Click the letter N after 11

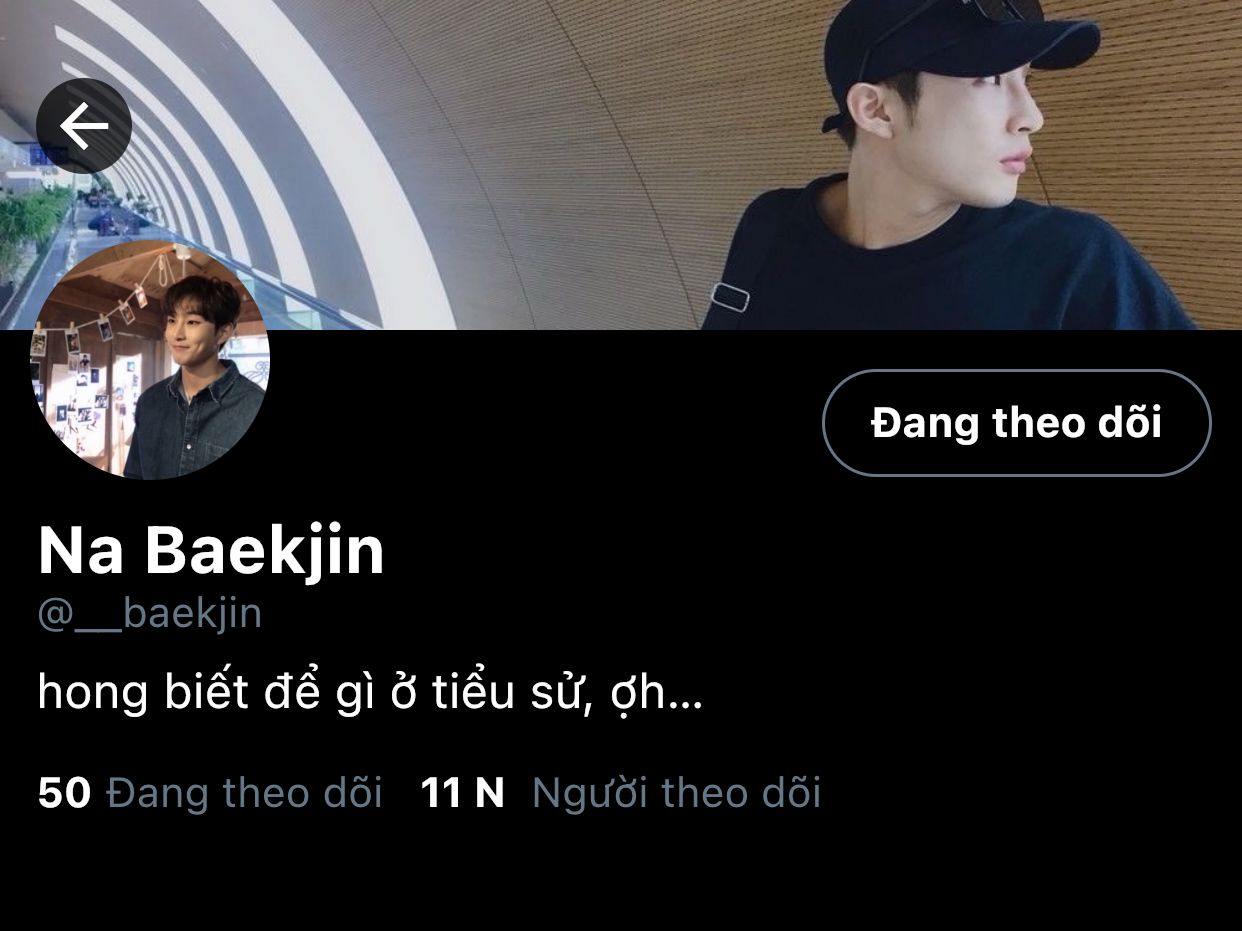[x=488, y=793]
